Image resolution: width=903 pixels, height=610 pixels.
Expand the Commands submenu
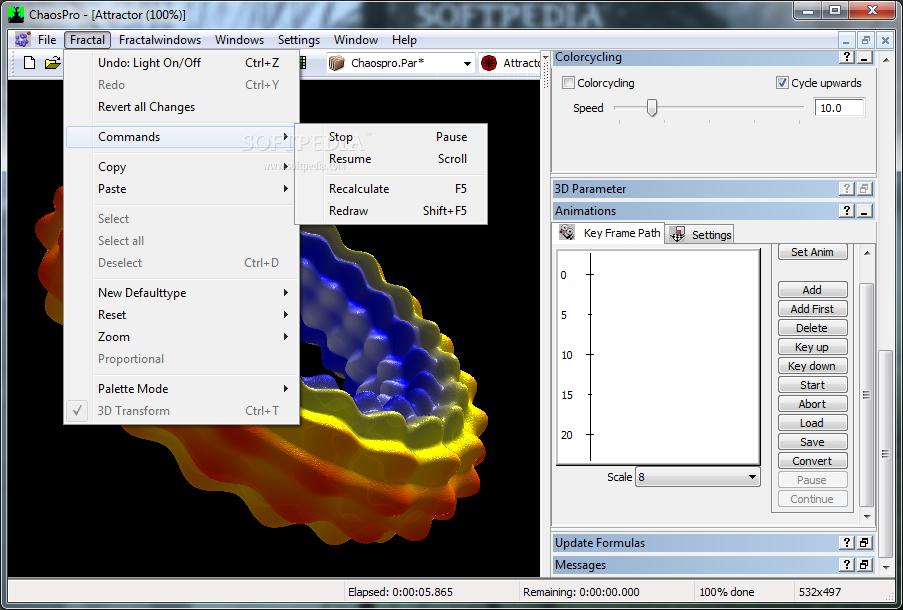point(181,137)
